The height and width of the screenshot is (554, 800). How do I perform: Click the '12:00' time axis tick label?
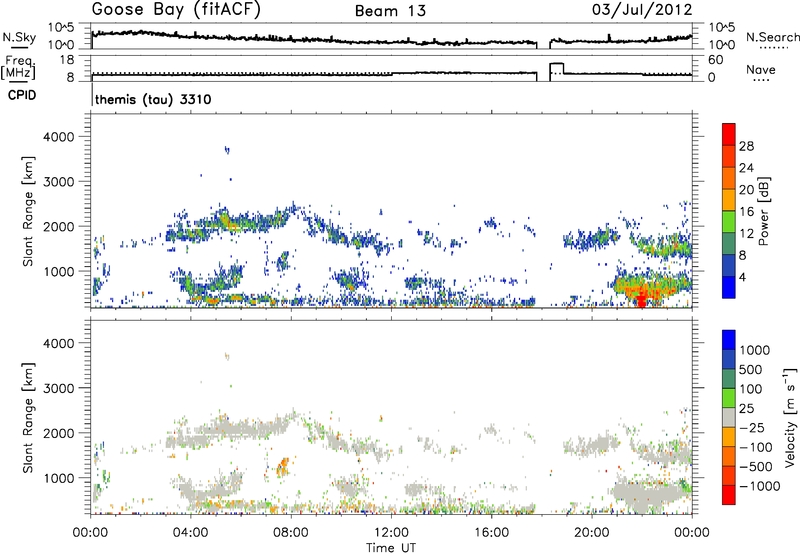[391, 533]
